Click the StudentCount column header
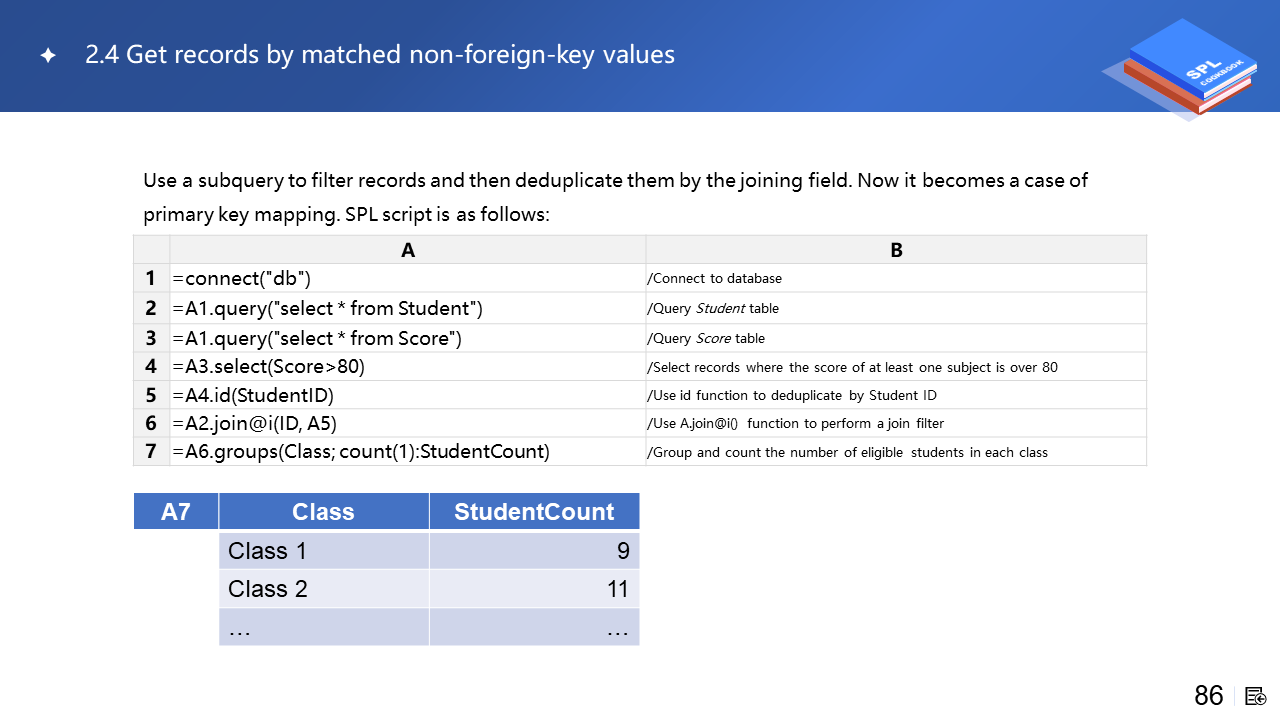Viewport: 1280px width, 720px height. click(534, 512)
